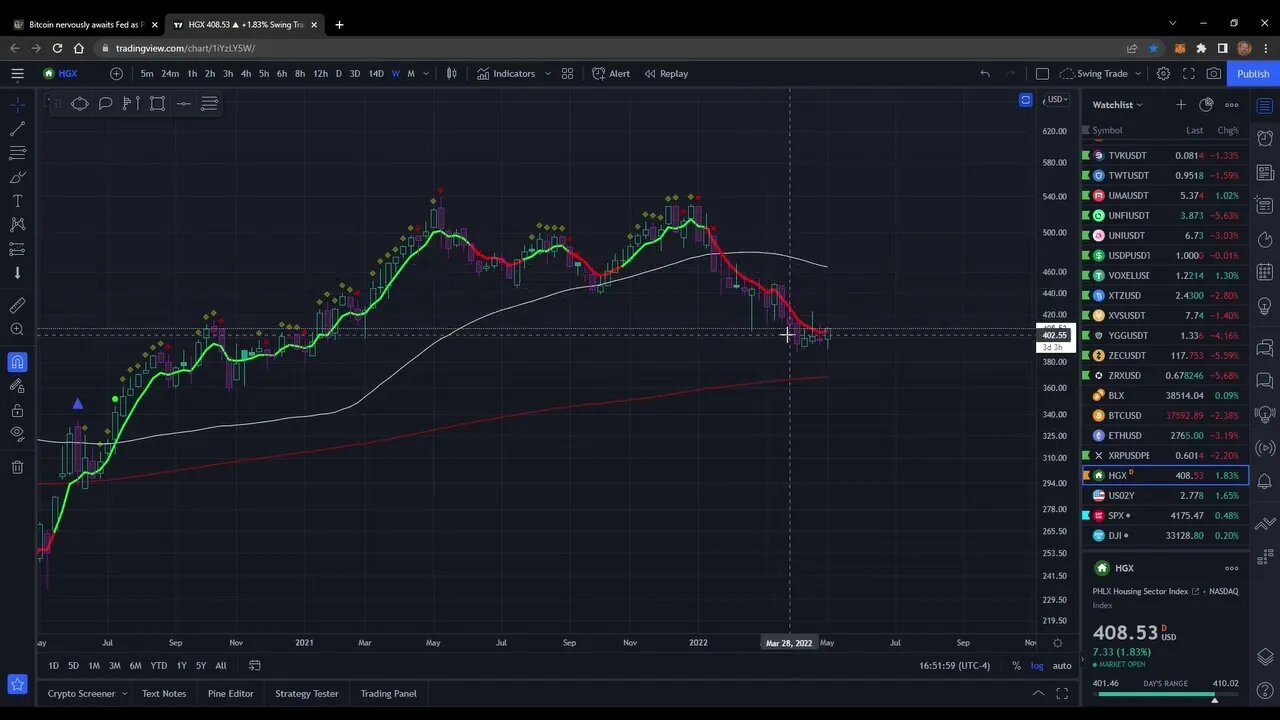Toggle percent scale on price axis
Viewport: 1280px width, 720px height.
pyautogui.click(x=1016, y=665)
